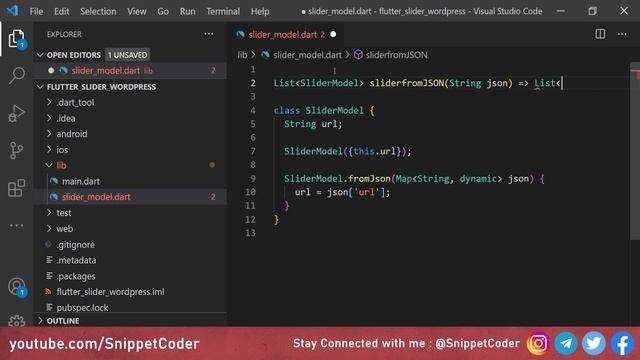
Task: Expand the web folder
Action: pos(49,228)
